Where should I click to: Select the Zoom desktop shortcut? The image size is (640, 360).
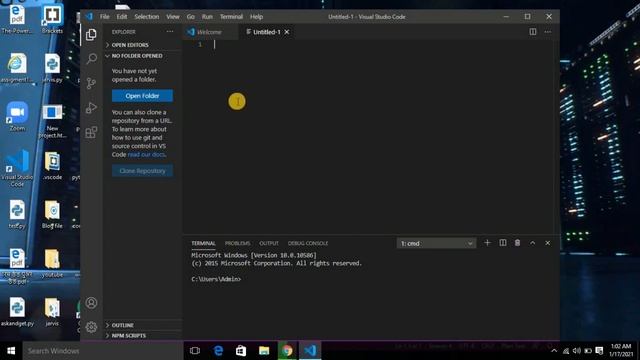pos(17,116)
